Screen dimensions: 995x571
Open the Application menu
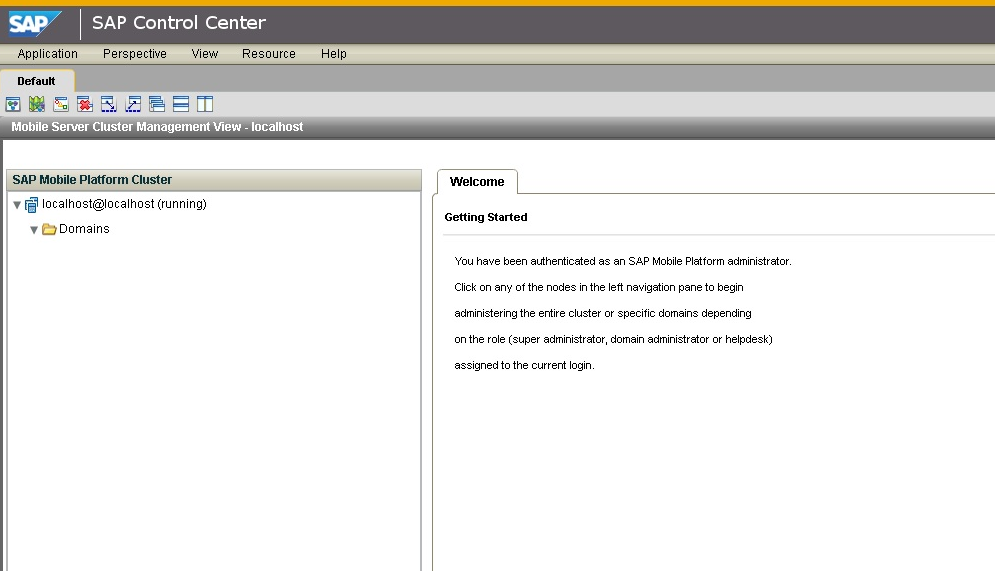click(48, 54)
